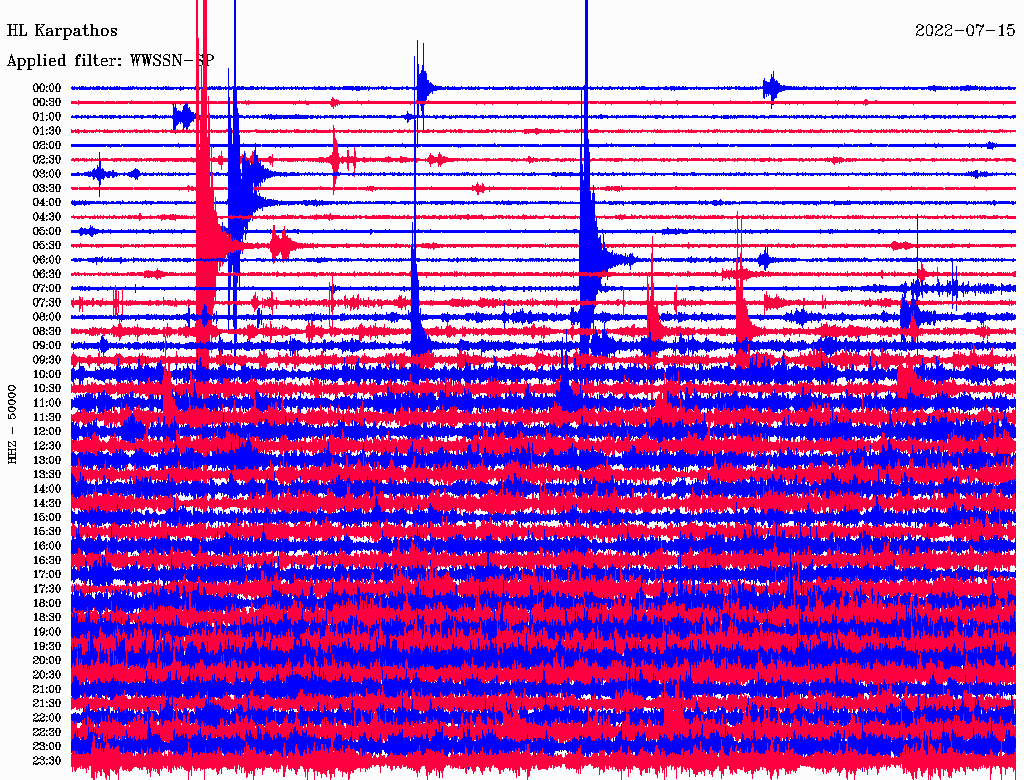
Task: Select the 11:30 time label
Action: click(x=47, y=417)
